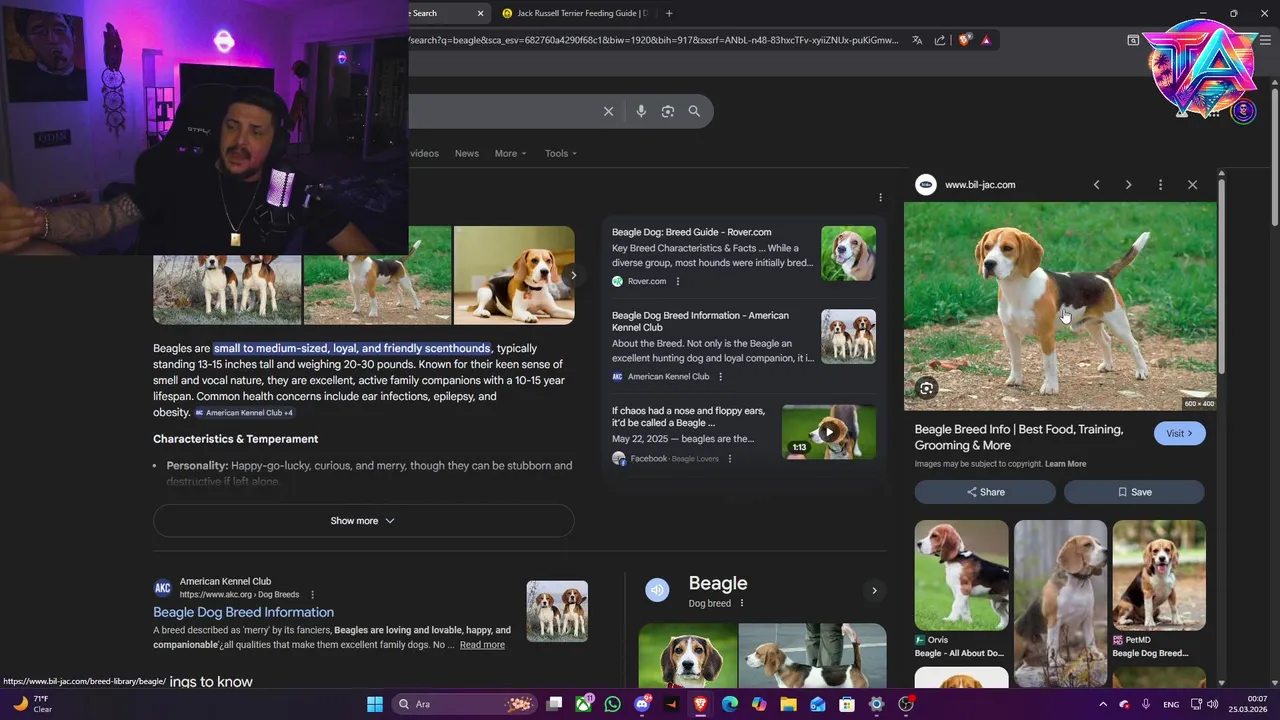
Task: Open weather widget 71°F Clear
Action: (32, 704)
